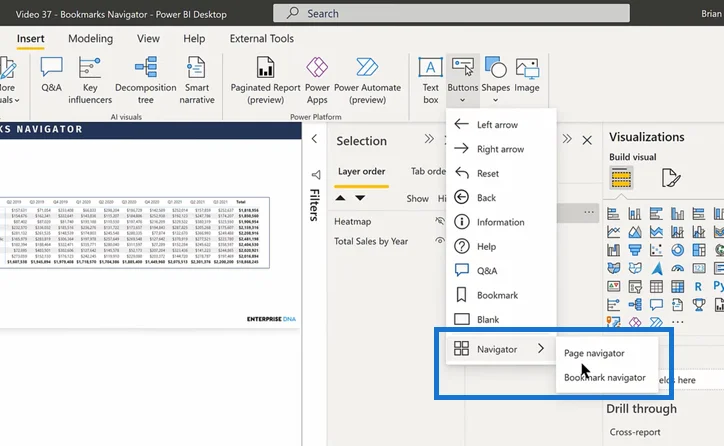Image resolution: width=724 pixels, height=446 pixels.
Task: Open layer options ellipsis in Selection pane
Action: 589,212
